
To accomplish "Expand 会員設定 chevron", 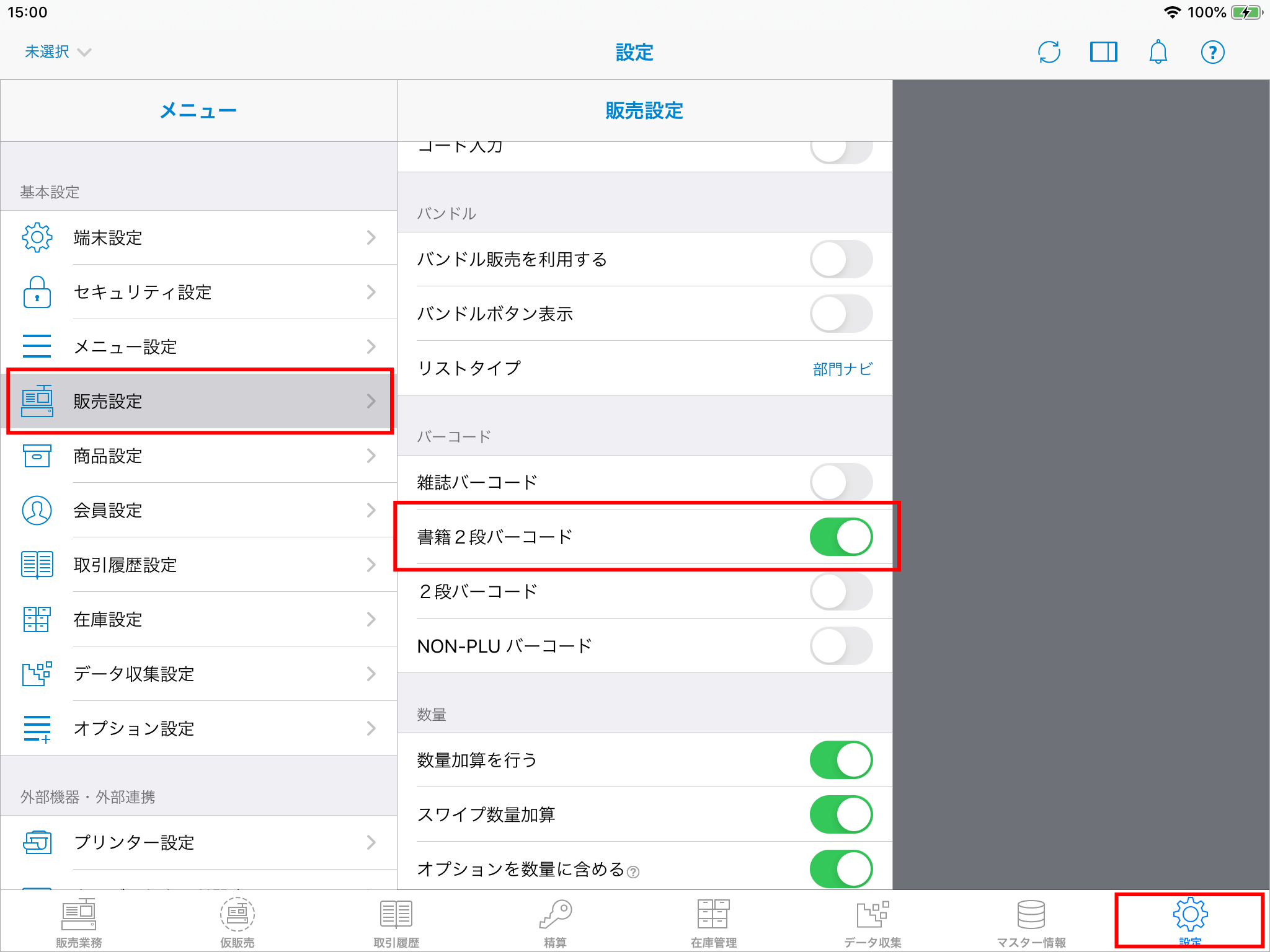I will 371,510.
